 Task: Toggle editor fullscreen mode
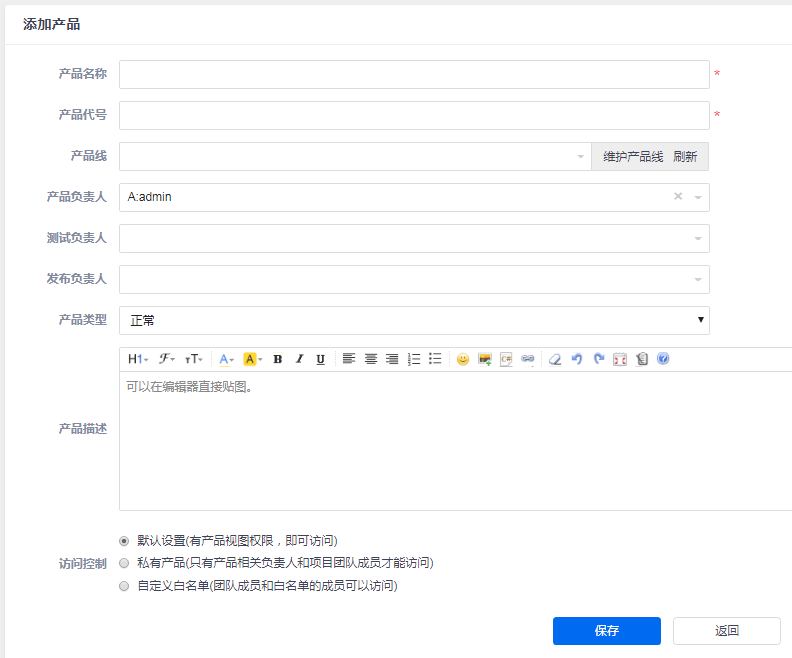pos(620,359)
